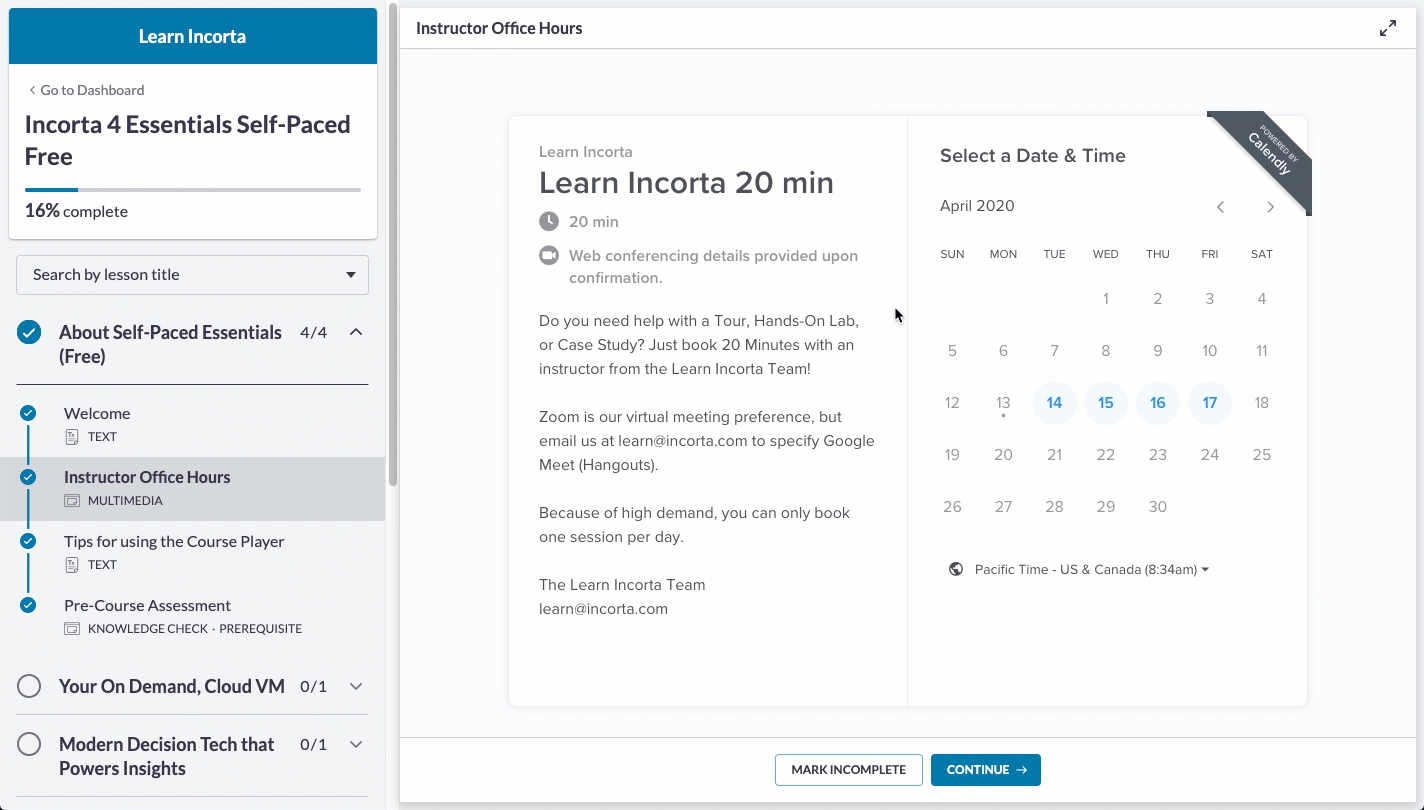Expand the lesson viewer to fullscreen
Image resolution: width=1424 pixels, height=810 pixels.
click(x=1387, y=29)
